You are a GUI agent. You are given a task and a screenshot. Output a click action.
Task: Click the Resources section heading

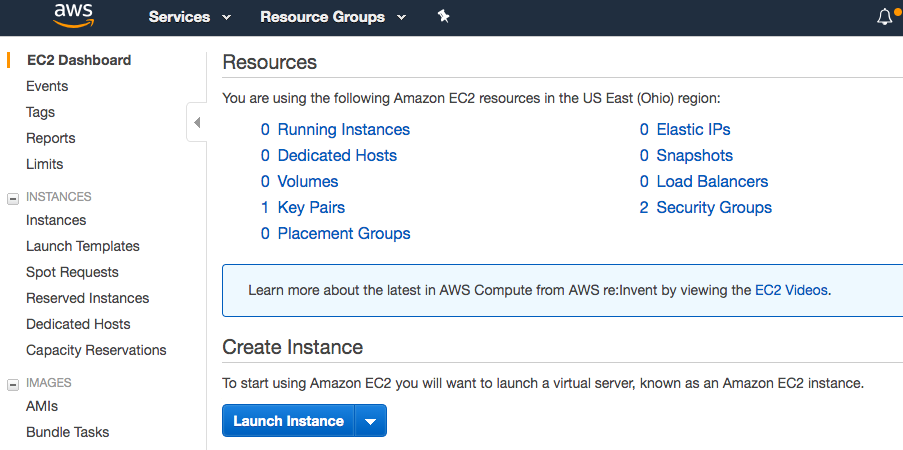click(270, 62)
